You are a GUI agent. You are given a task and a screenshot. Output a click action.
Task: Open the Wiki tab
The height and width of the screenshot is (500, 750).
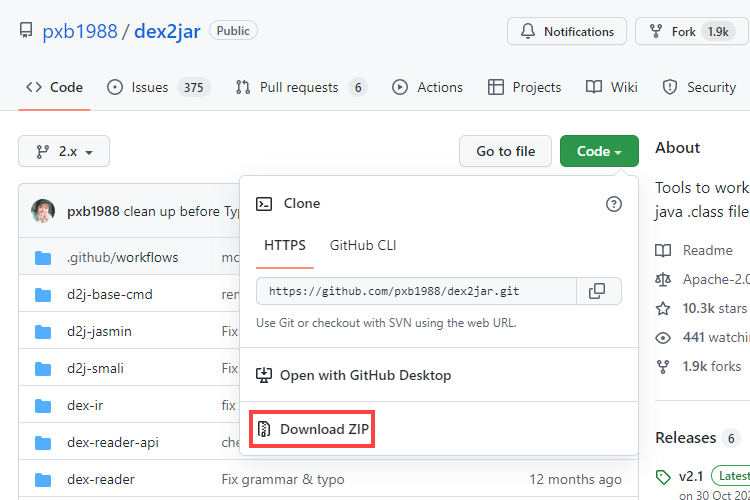coord(612,87)
